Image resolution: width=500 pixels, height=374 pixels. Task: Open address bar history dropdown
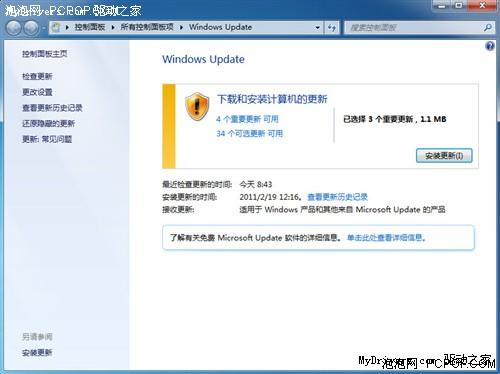318,28
